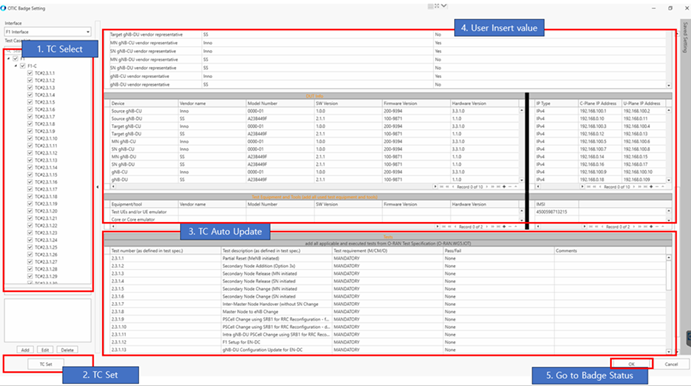Click the collapse arrow beside the test case panel
The width and height of the screenshot is (691, 386).
[97, 187]
